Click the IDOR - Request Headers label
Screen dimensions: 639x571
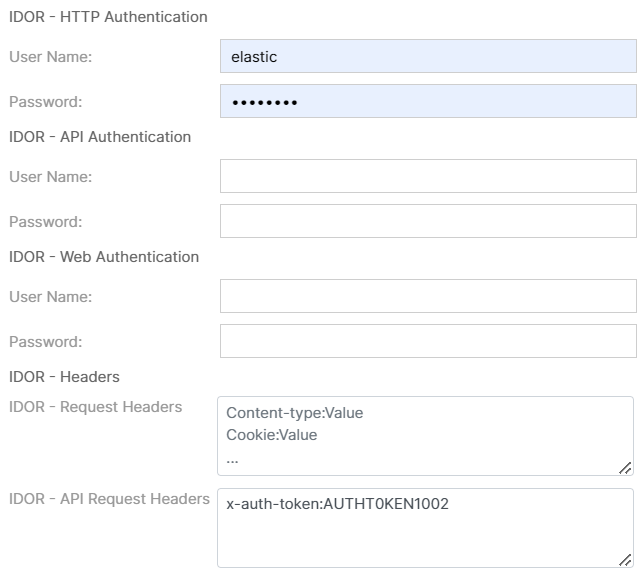(x=95, y=407)
